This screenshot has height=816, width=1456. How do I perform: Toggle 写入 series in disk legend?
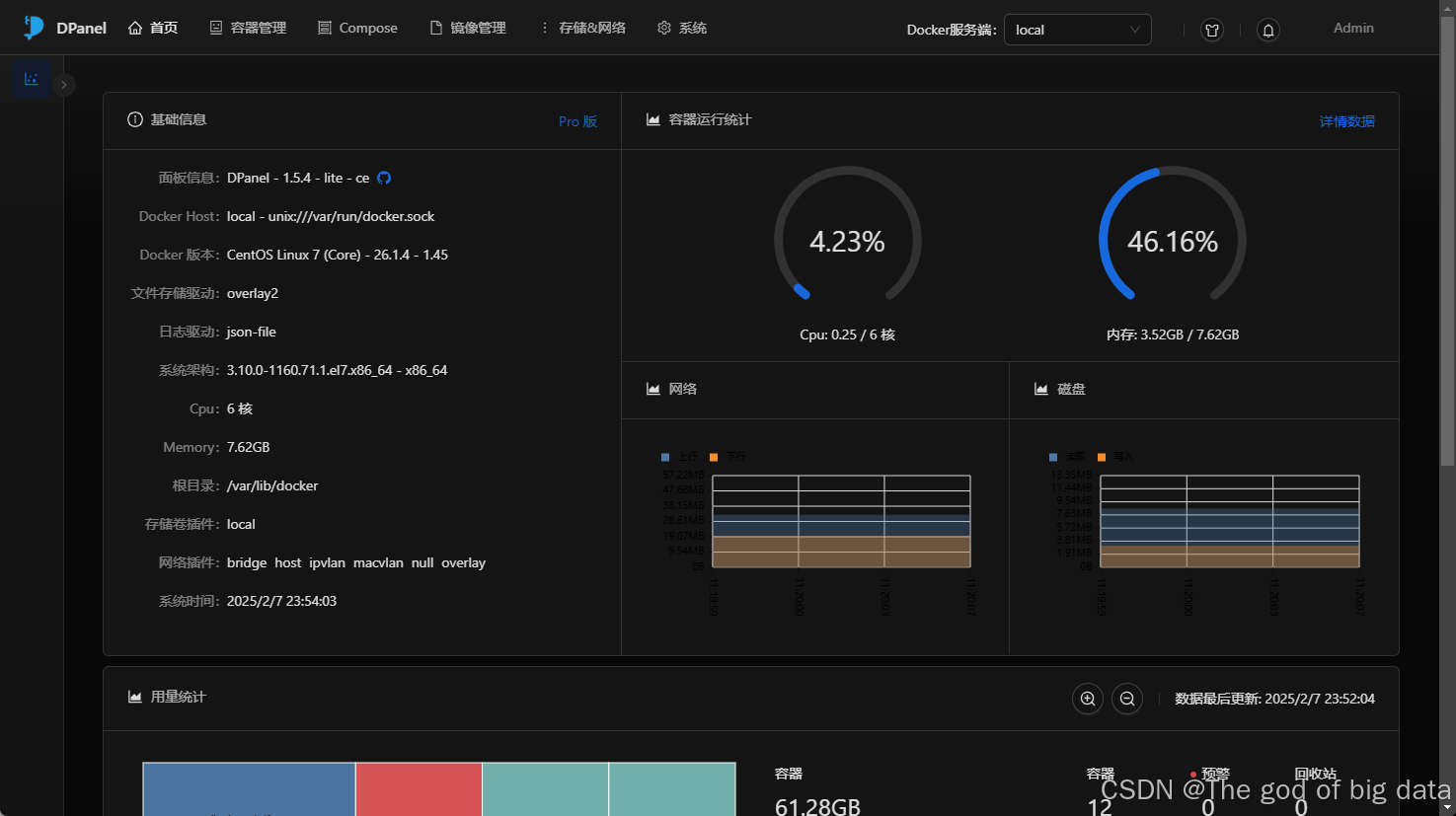click(x=1116, y=457)
